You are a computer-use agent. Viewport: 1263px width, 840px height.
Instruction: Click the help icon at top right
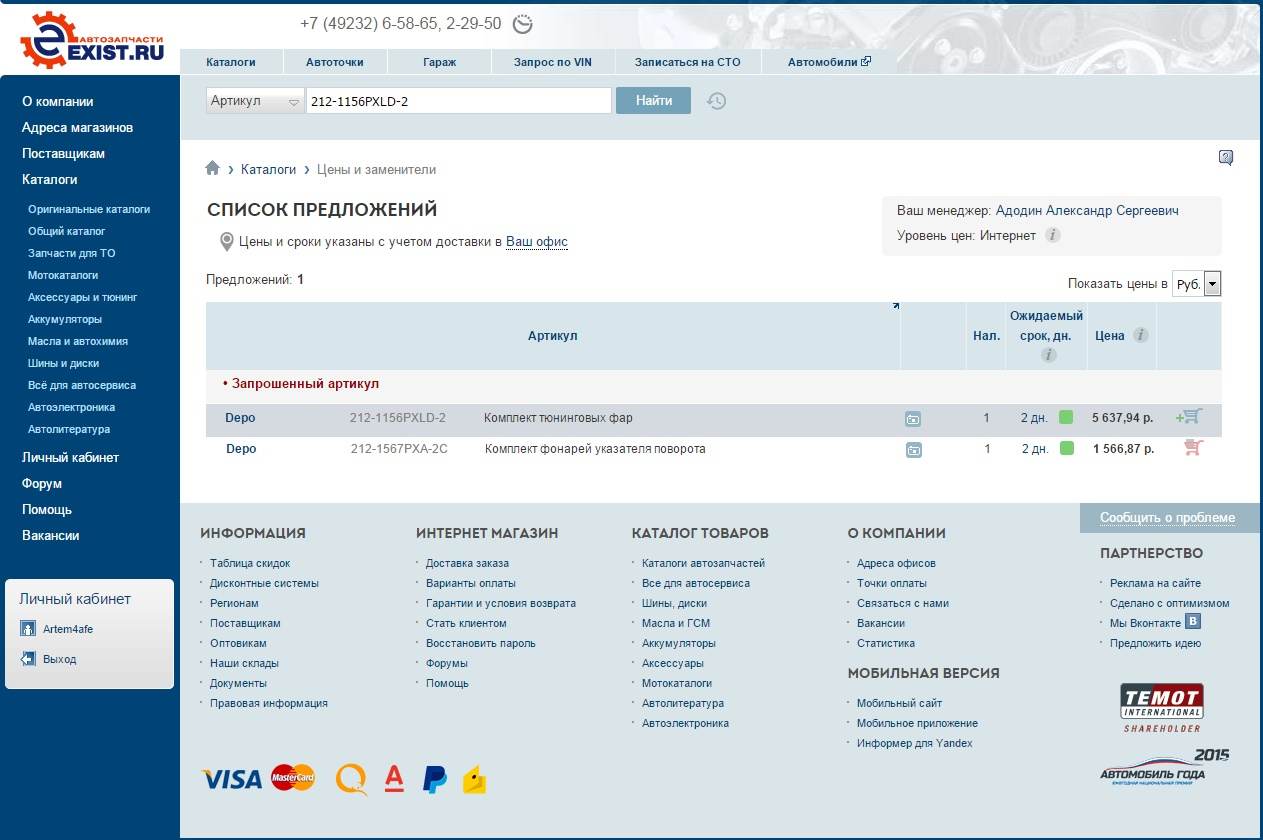[x=1226, y=157]
